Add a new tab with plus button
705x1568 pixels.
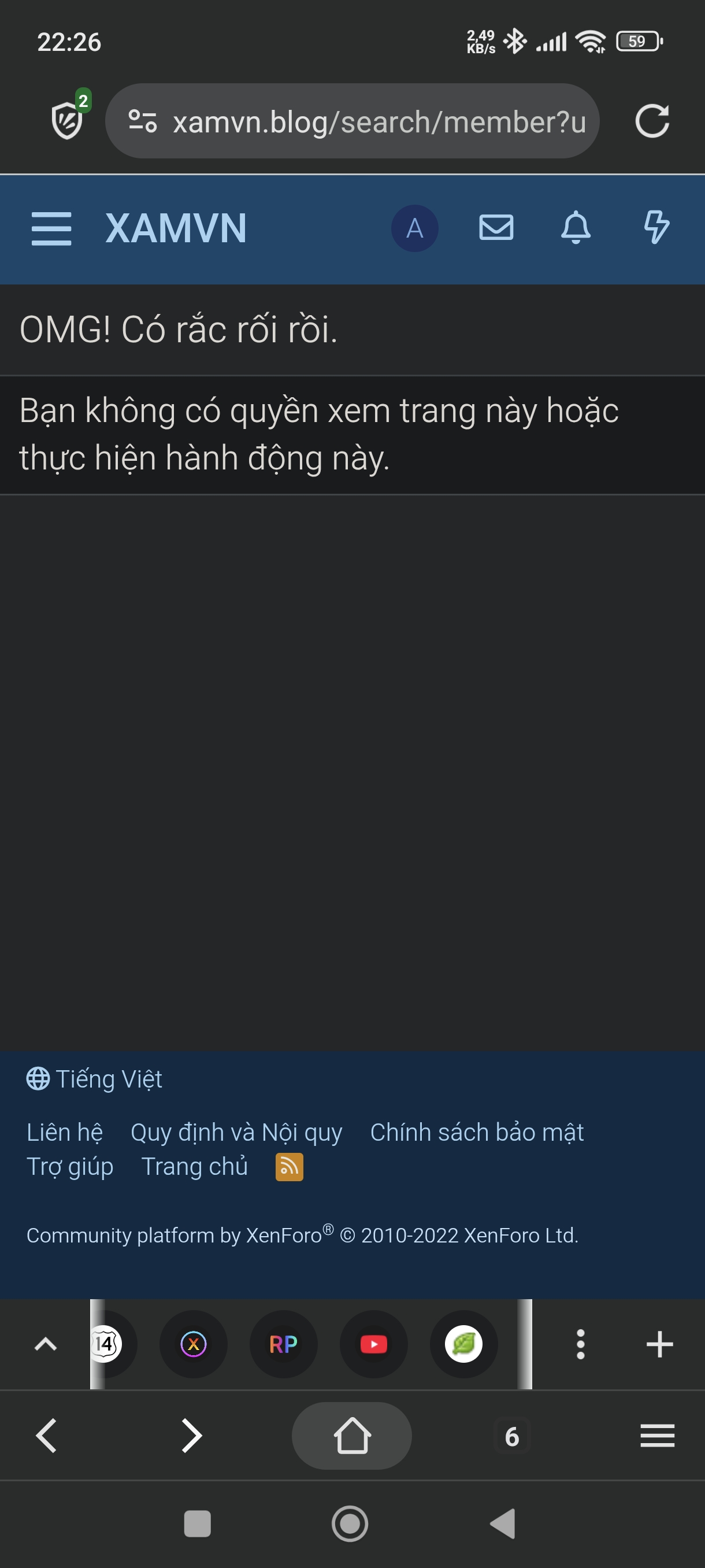click(x=659, y=1344)
